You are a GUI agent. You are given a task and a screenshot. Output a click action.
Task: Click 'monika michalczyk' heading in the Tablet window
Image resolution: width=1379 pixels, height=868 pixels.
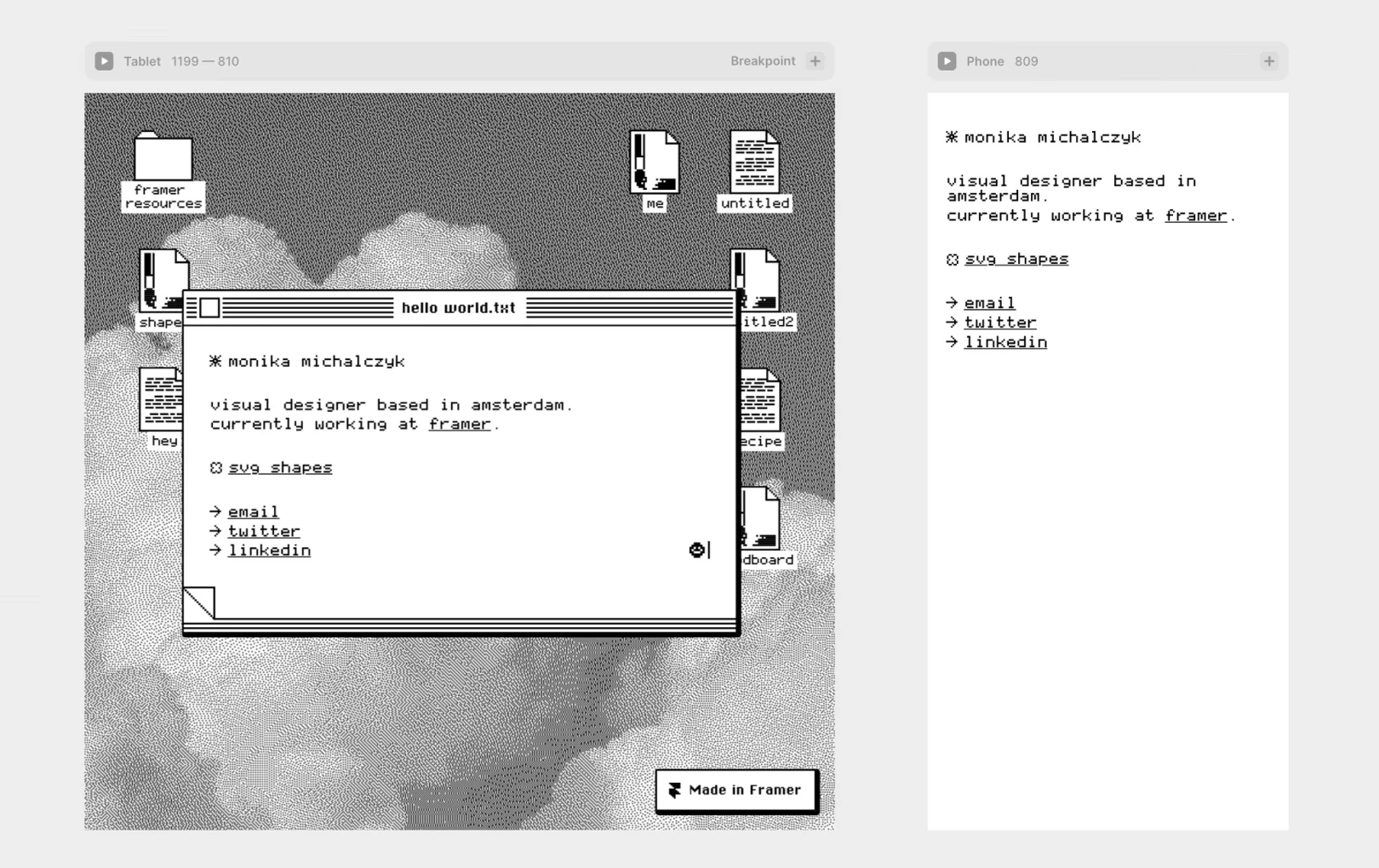click(317, 362)
